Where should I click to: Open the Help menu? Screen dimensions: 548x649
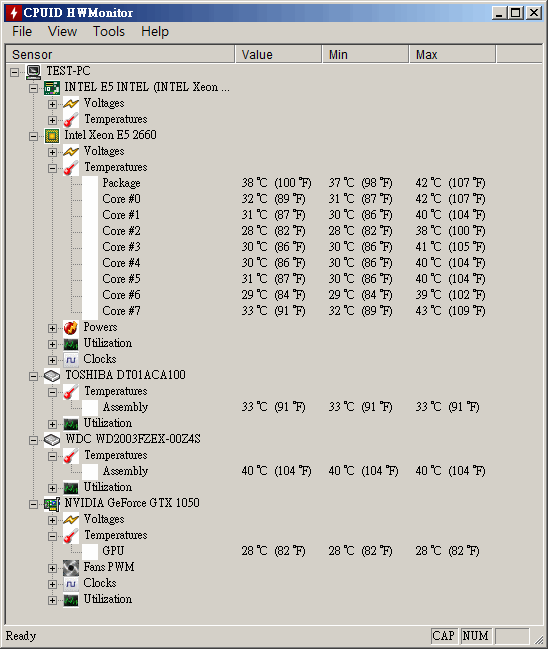coord(155,31)
